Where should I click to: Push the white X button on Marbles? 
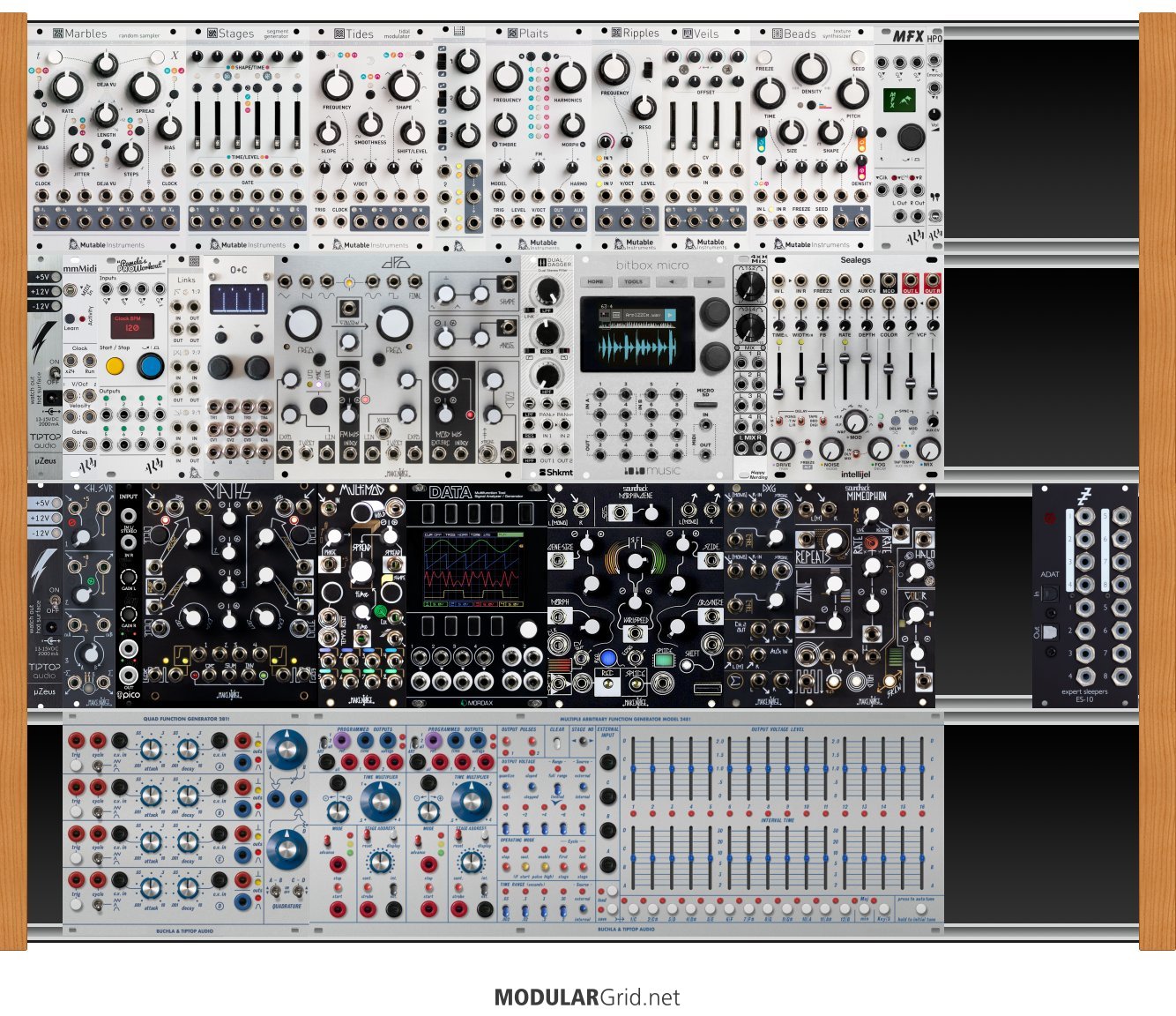pos(159,57)
